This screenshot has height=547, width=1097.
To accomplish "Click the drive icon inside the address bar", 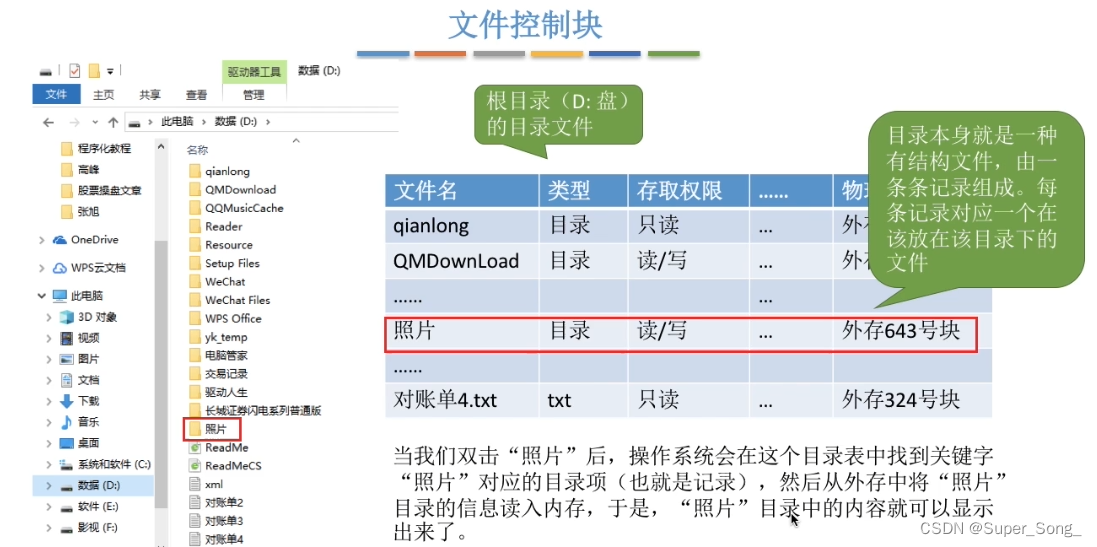I will [x=135, y=122].
